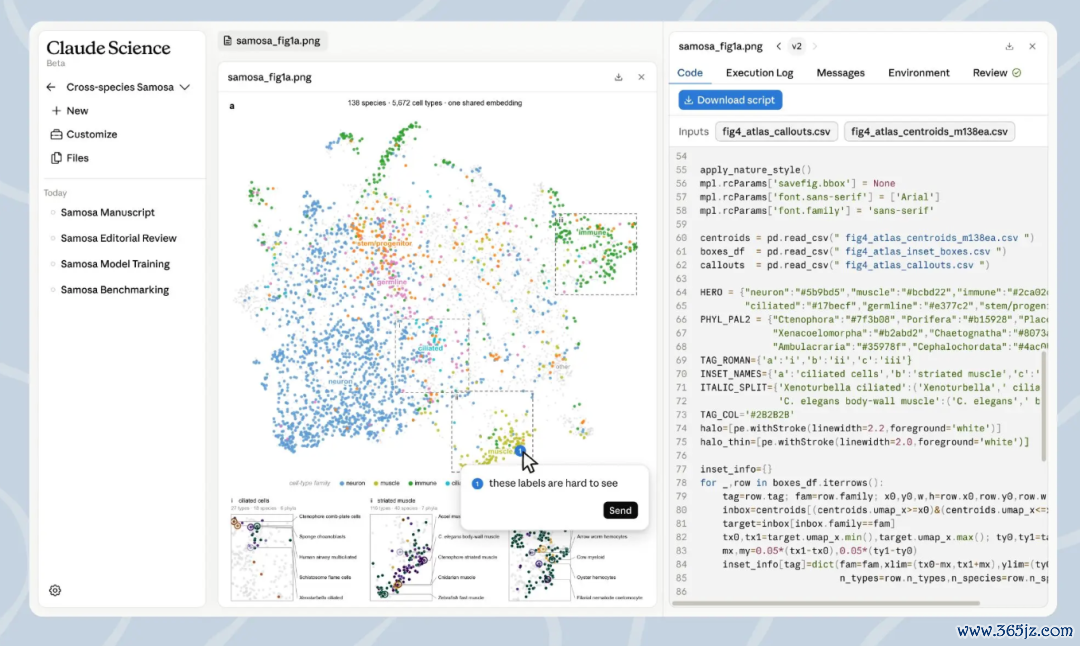Download file from the right panel header
Screen dimensions: 1080x646
pos(1009,46)
